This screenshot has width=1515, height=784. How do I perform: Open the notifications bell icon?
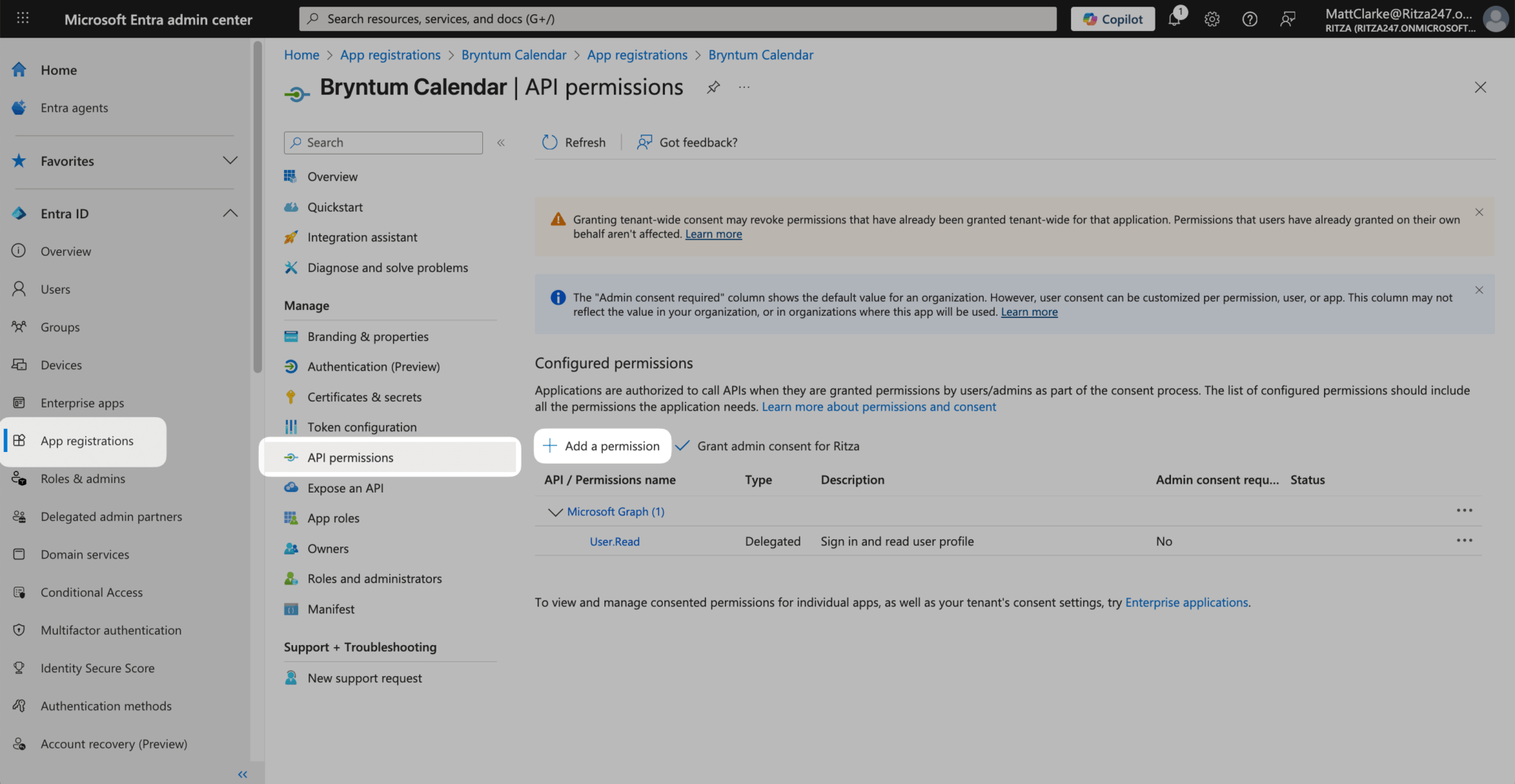coord(1174,19)
